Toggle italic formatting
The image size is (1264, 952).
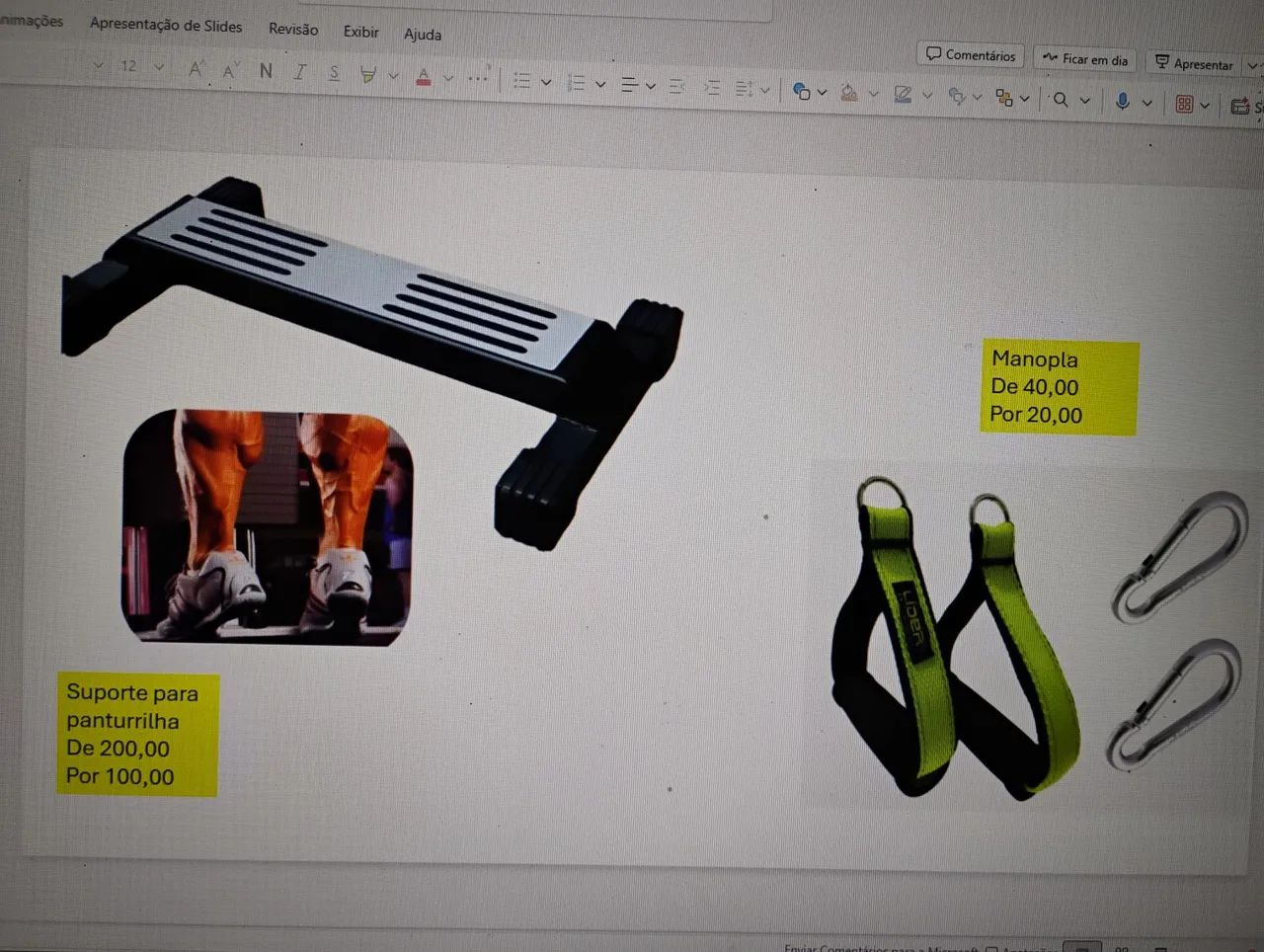coord(299,72)
